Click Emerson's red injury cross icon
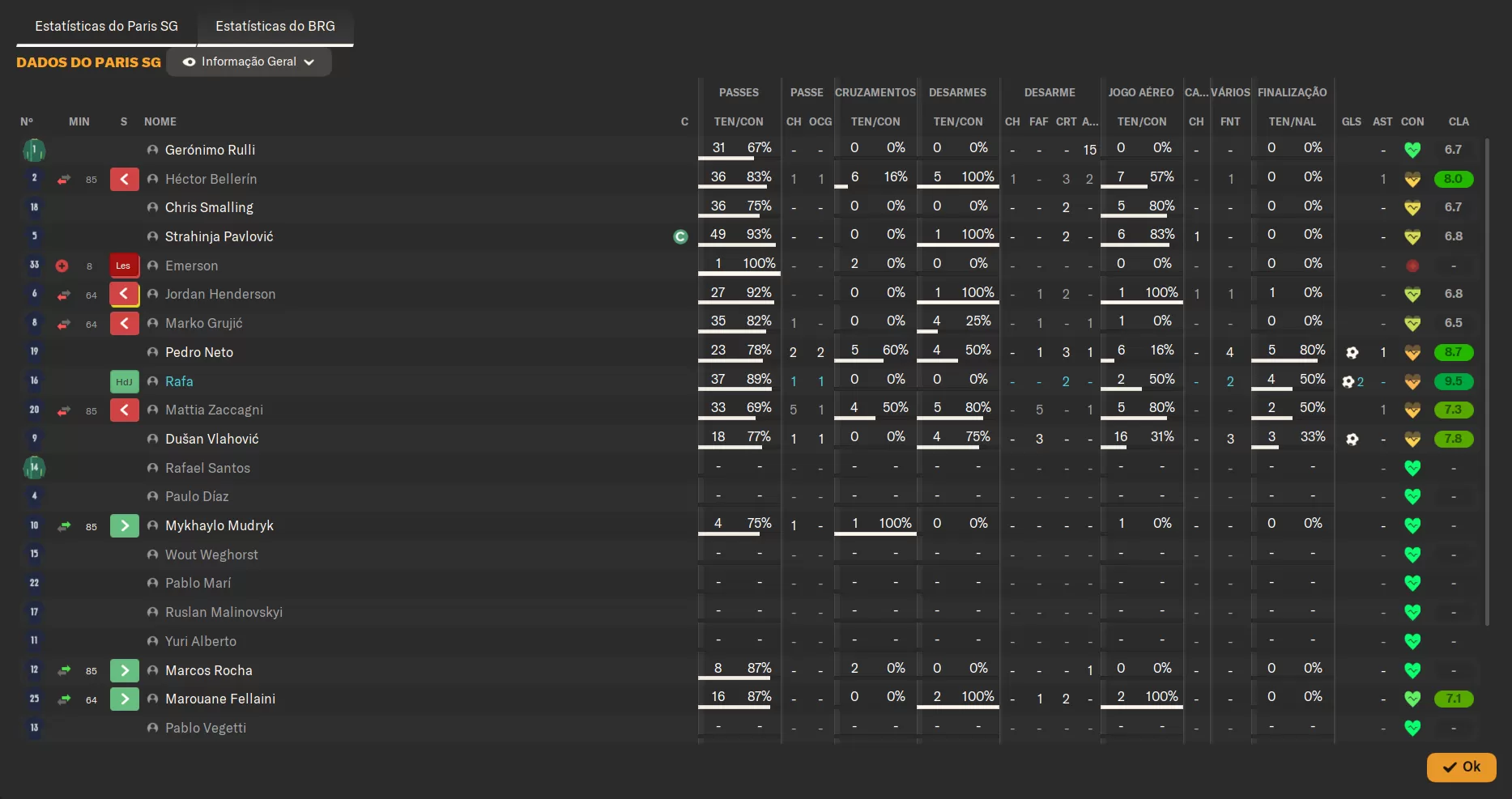The height and width of the screenshot is (799, 1512). [x=62, y=266]
